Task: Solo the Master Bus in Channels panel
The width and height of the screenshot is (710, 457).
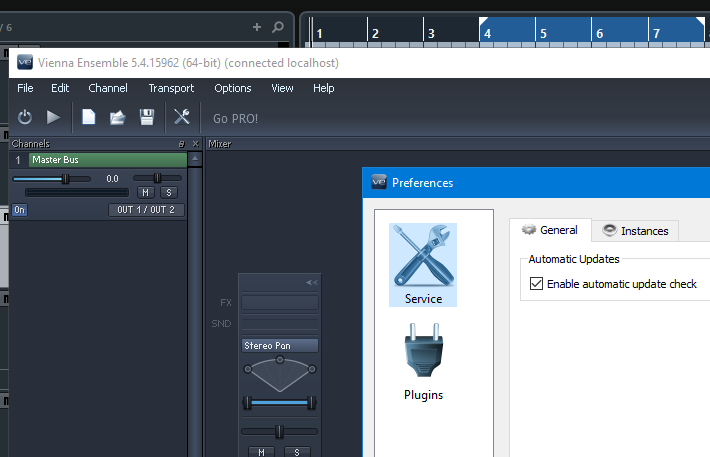Action: (169, 192)
